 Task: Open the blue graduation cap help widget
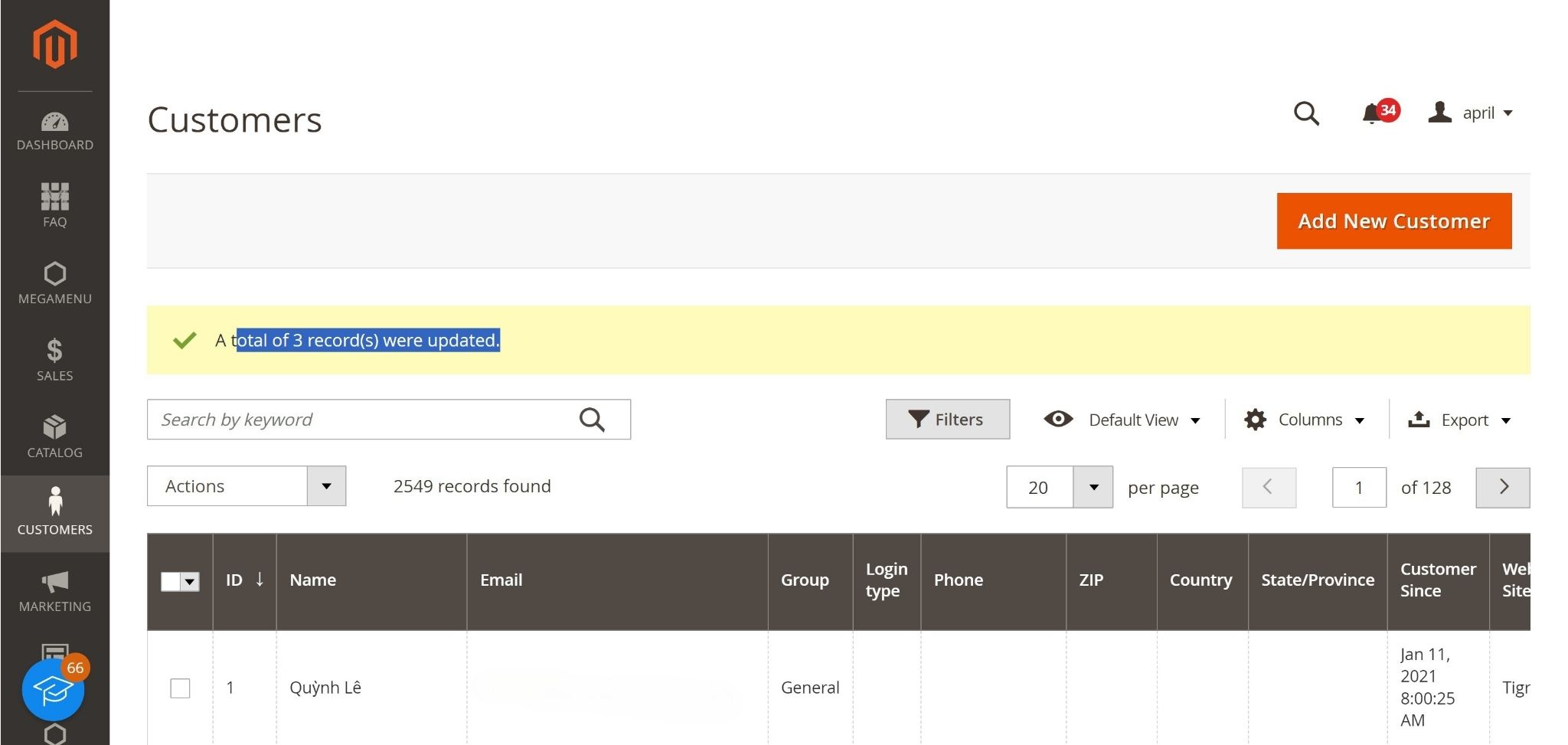53,690
